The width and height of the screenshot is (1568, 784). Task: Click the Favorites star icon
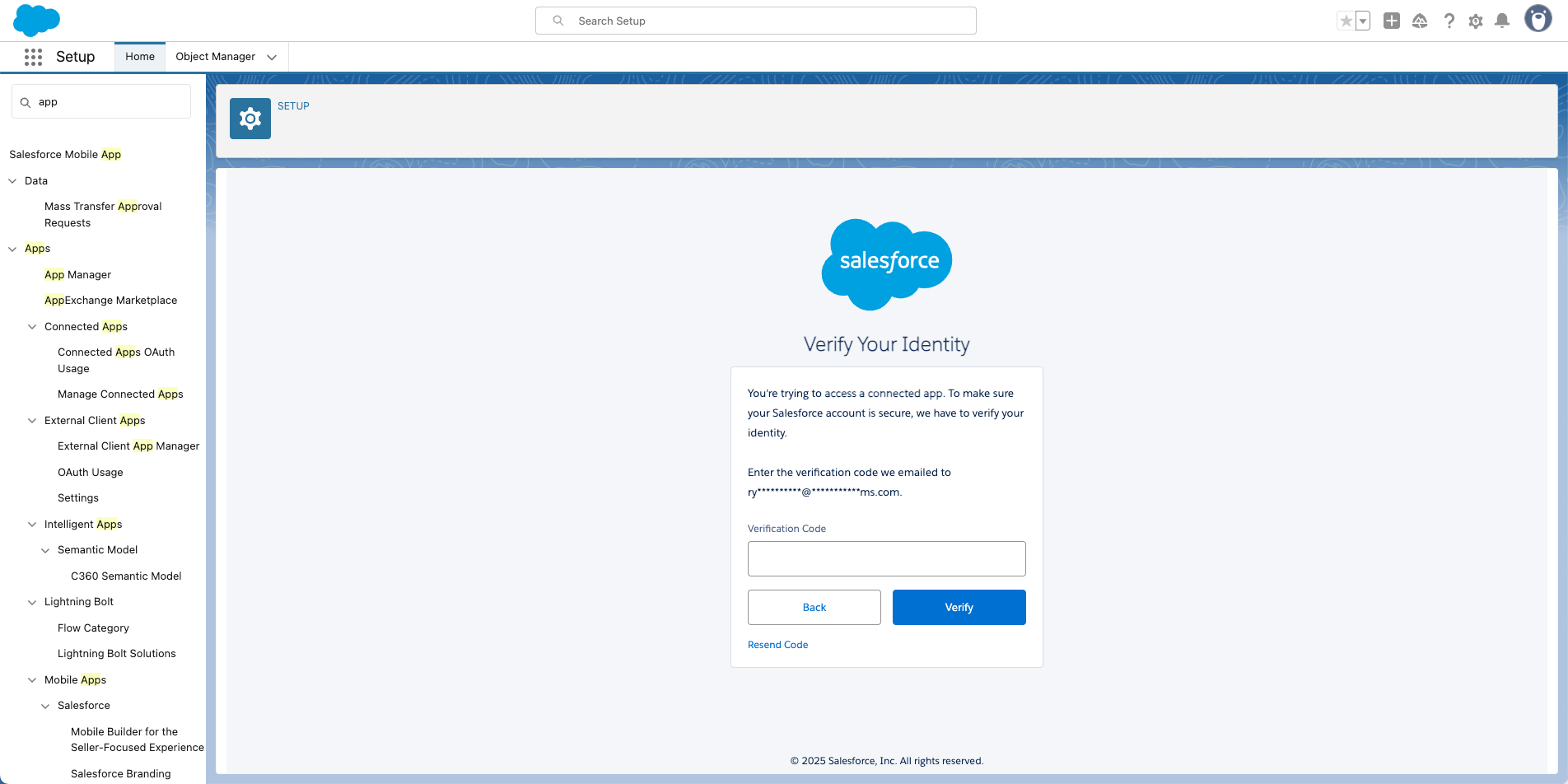1346,21
